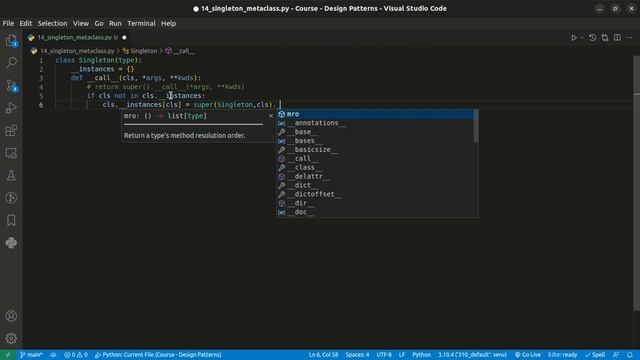Close the suggestion details popup

[x=271, y=116]
